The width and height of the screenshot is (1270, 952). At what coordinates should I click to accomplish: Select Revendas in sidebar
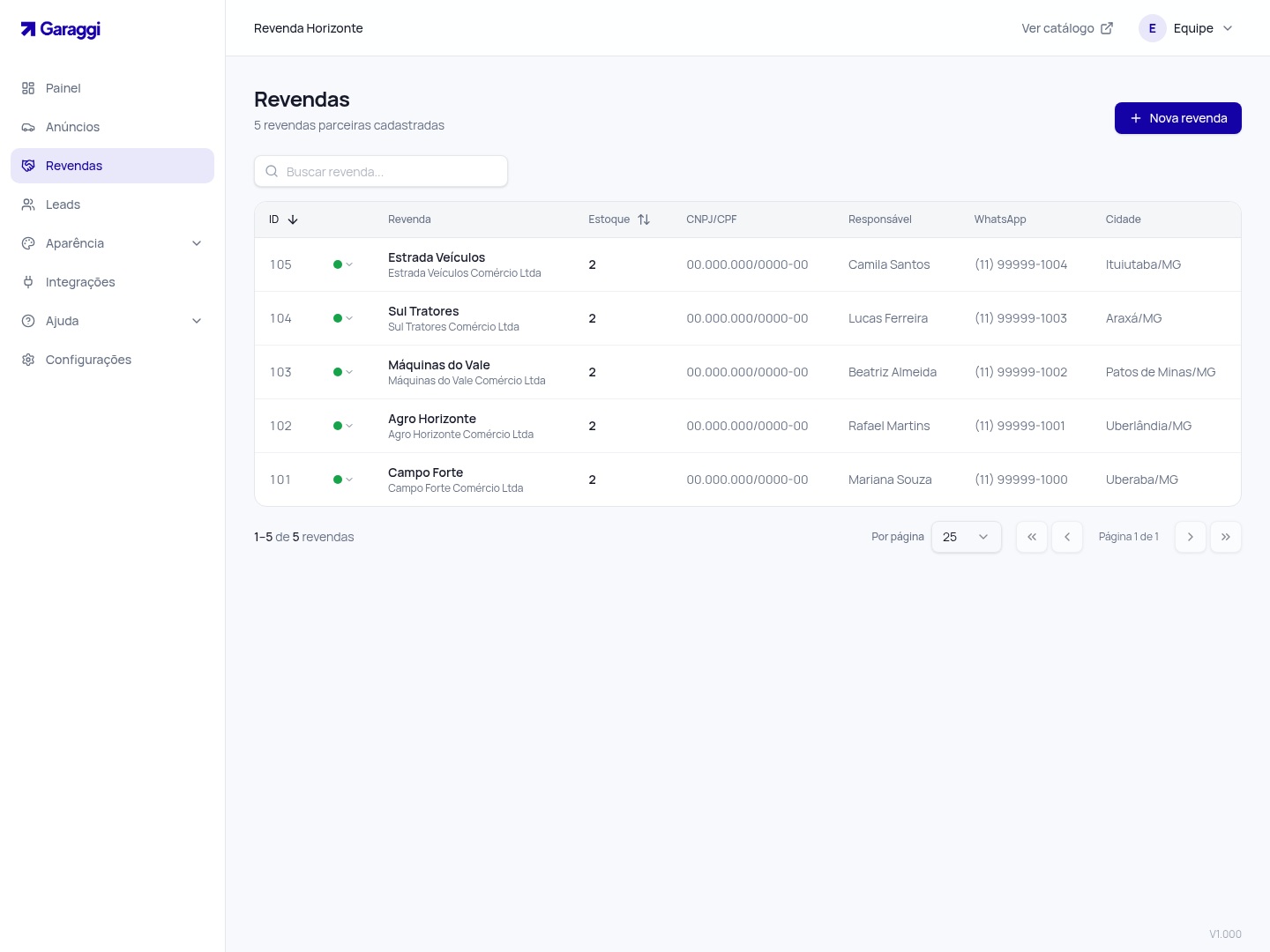click(112, 166)
